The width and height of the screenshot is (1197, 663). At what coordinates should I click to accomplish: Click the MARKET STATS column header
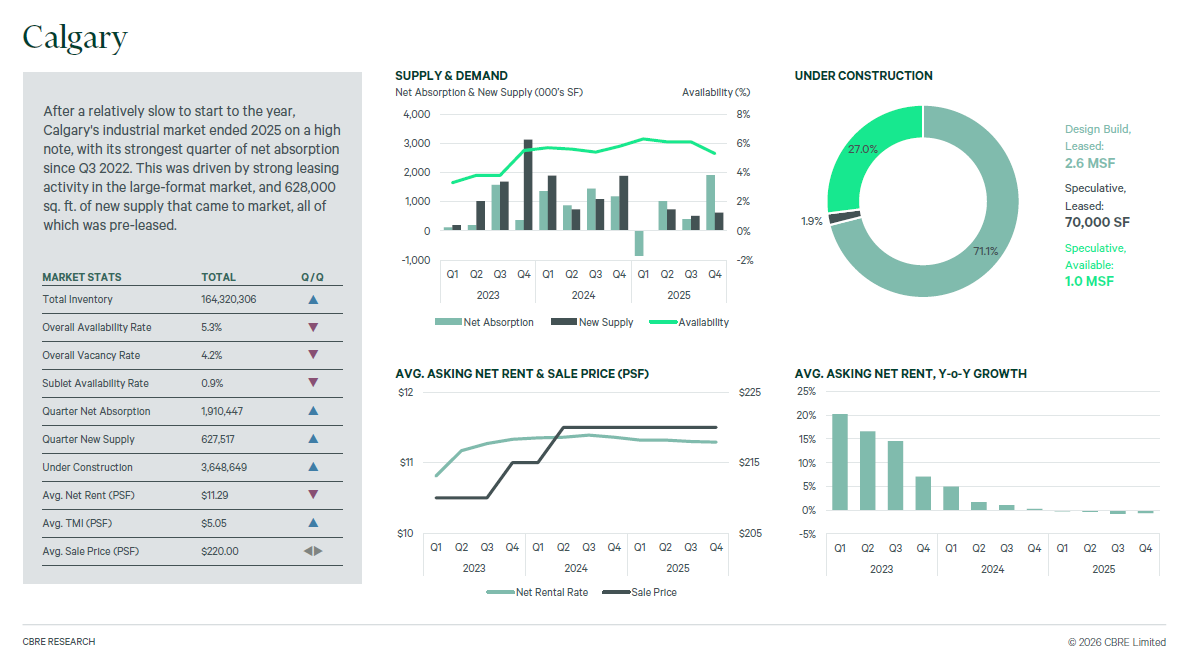(x=82, y=277)
